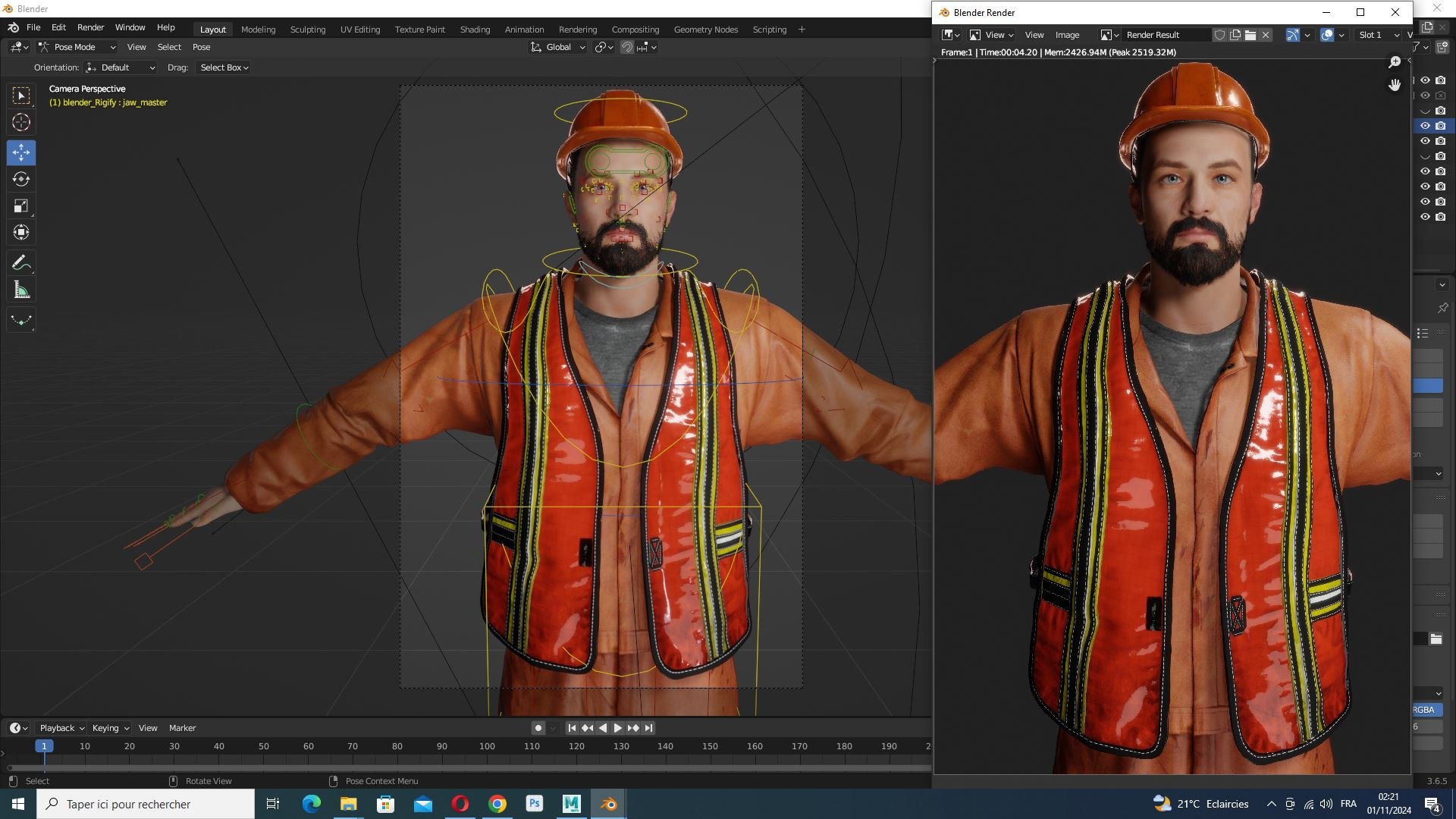Screen dimensions: 1456x819
Task: Jump to timeline end frame
Action: pos(648,728)
